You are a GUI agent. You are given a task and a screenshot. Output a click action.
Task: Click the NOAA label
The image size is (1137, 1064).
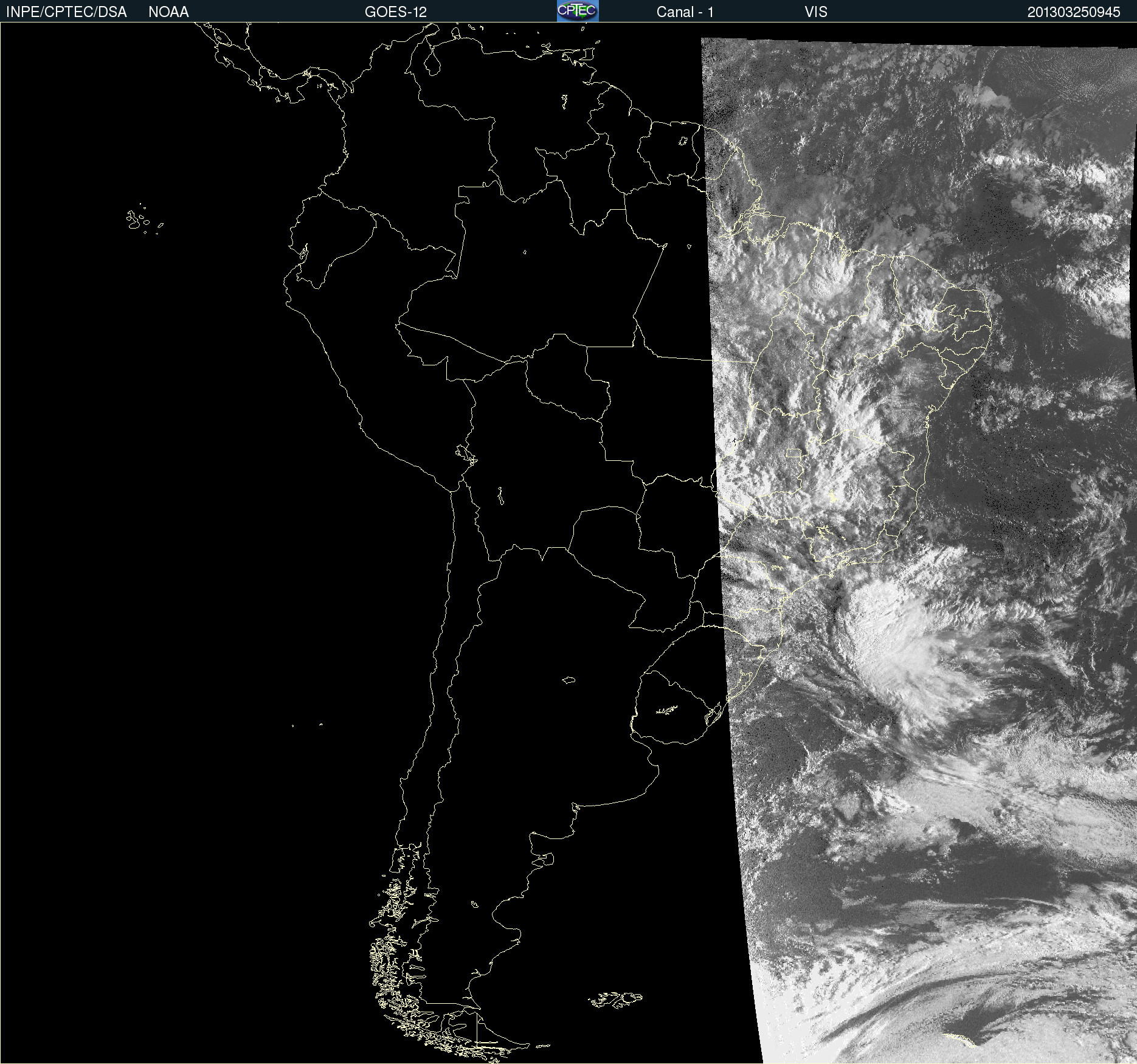click(168, 12)
